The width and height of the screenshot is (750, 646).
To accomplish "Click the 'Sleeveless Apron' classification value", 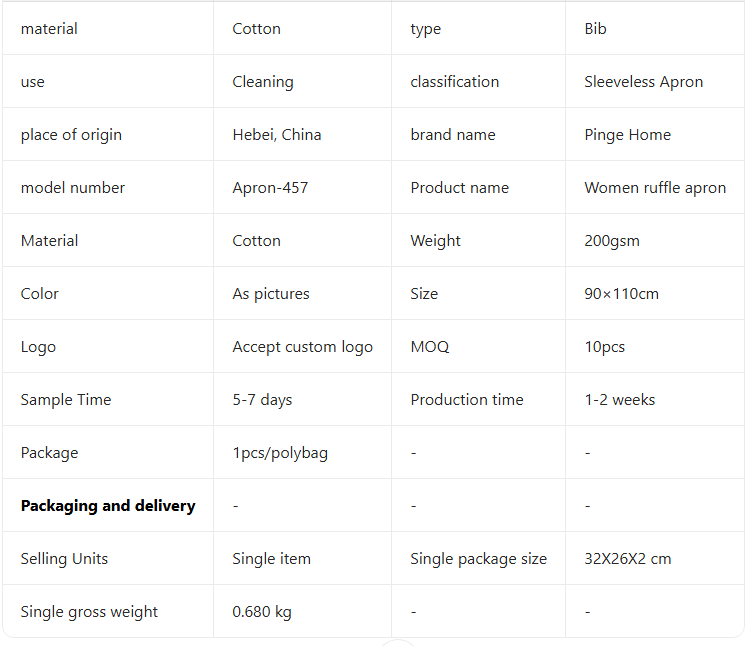I will [643, 82].
